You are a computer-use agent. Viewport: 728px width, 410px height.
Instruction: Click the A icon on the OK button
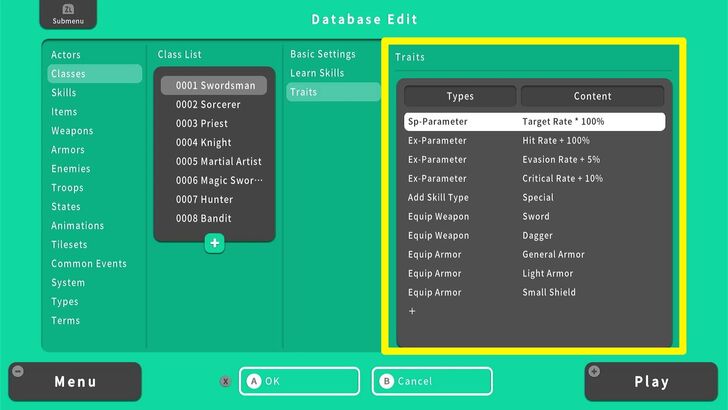254,381
